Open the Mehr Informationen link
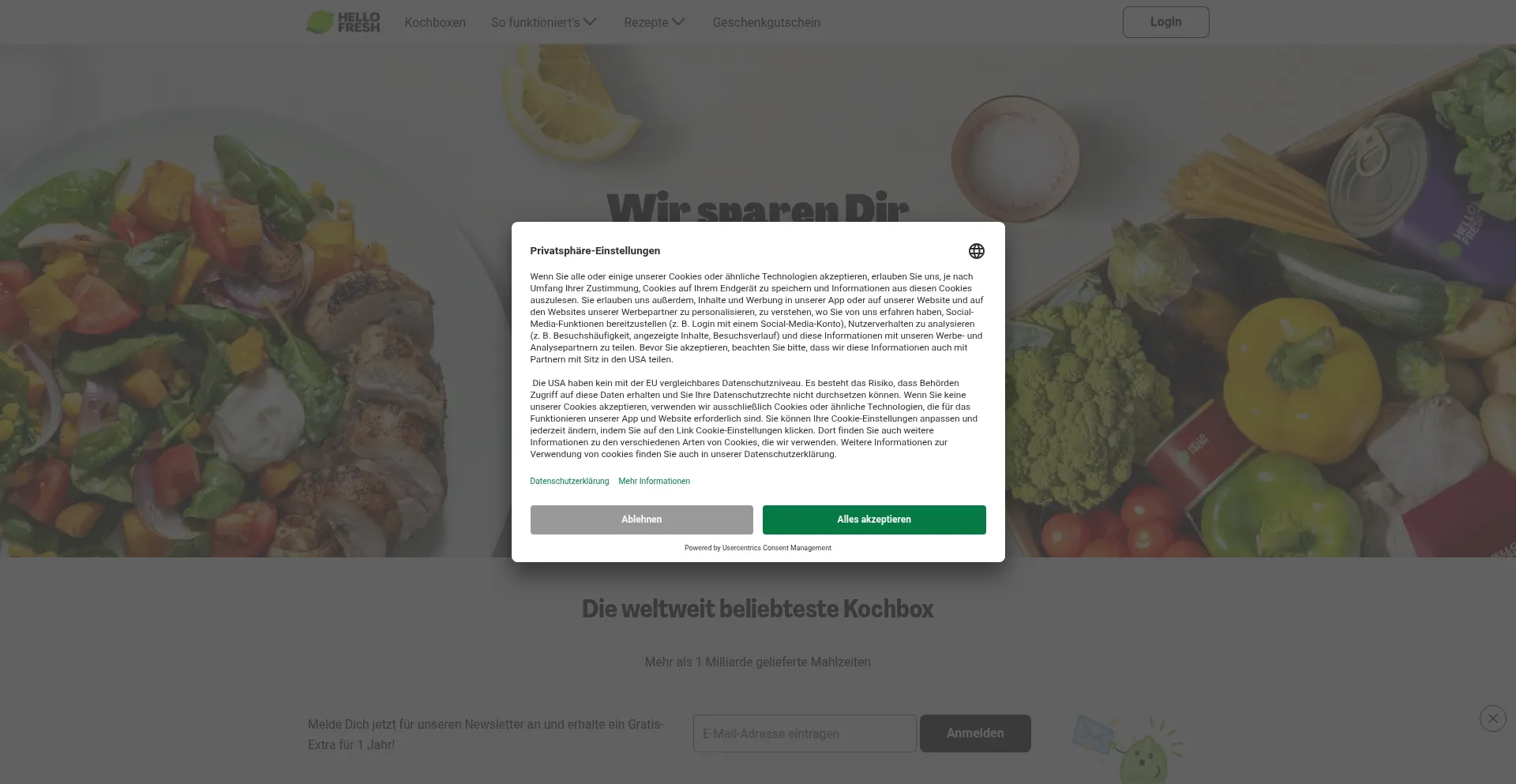Viewport: 1516px width, 784px height. coord(654,481)
